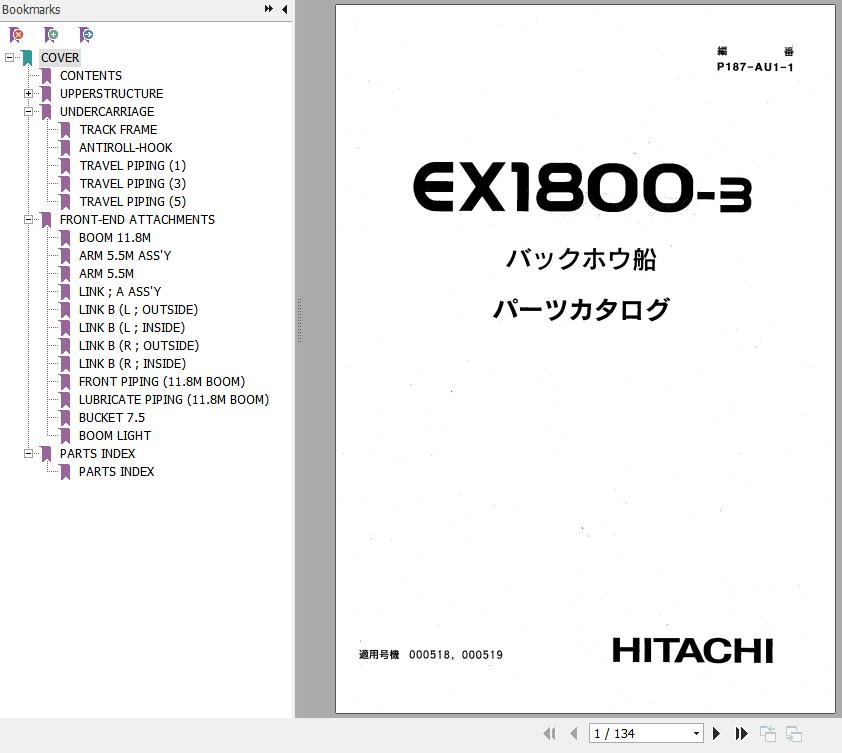This screenshot has height=753, width=842.
Task: Open the FRONT-END ATTACHMENTS bookmark
Action: point(137,220)
